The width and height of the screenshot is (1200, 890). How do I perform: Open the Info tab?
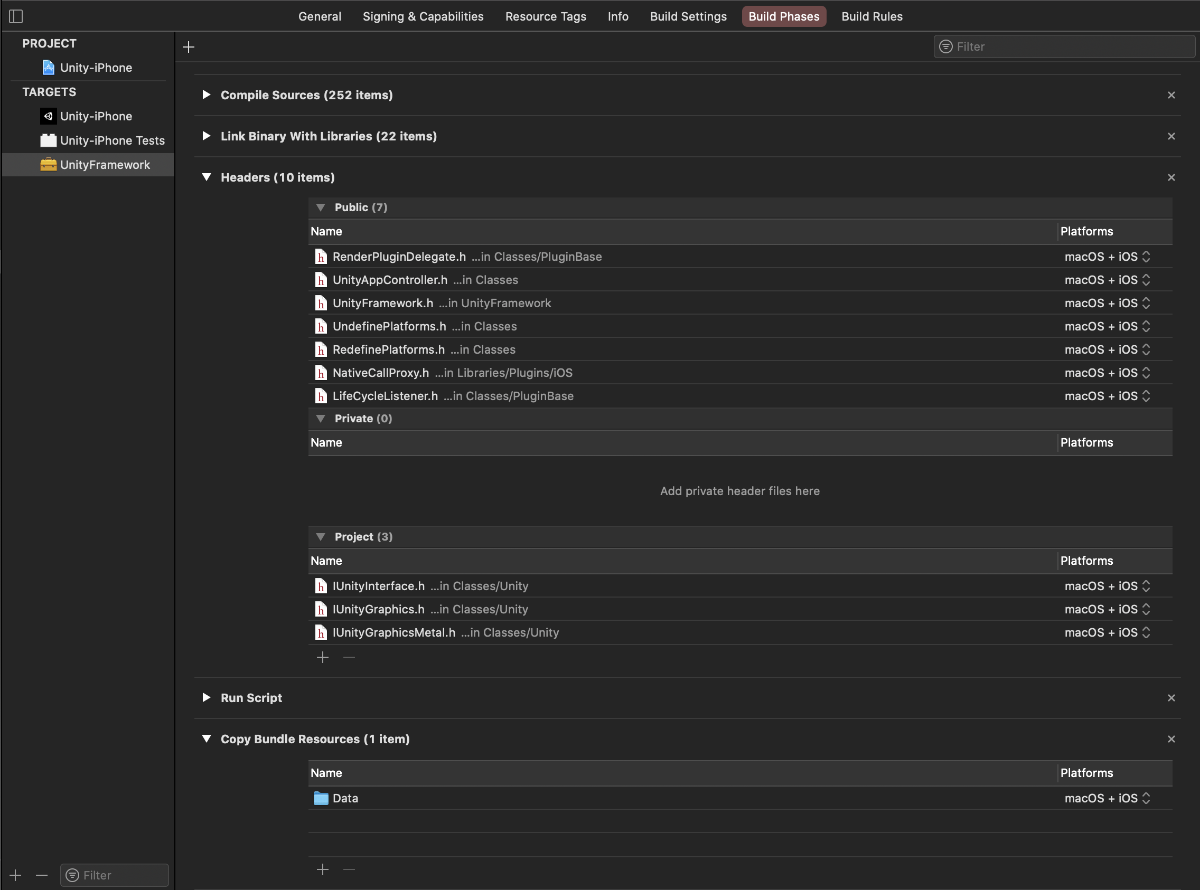[x=618, y=16]
